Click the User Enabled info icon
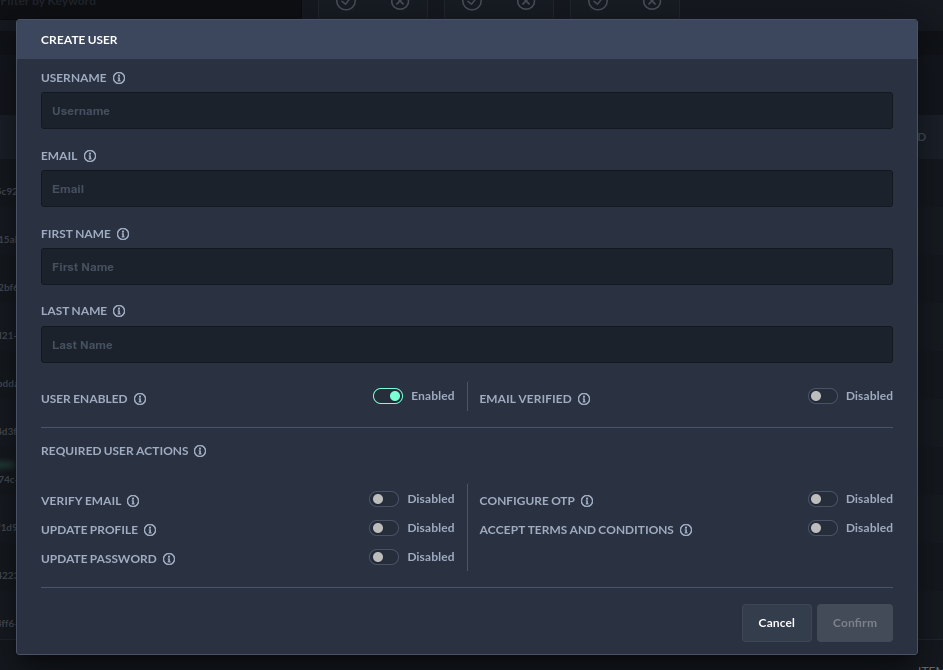 (140, 399)
